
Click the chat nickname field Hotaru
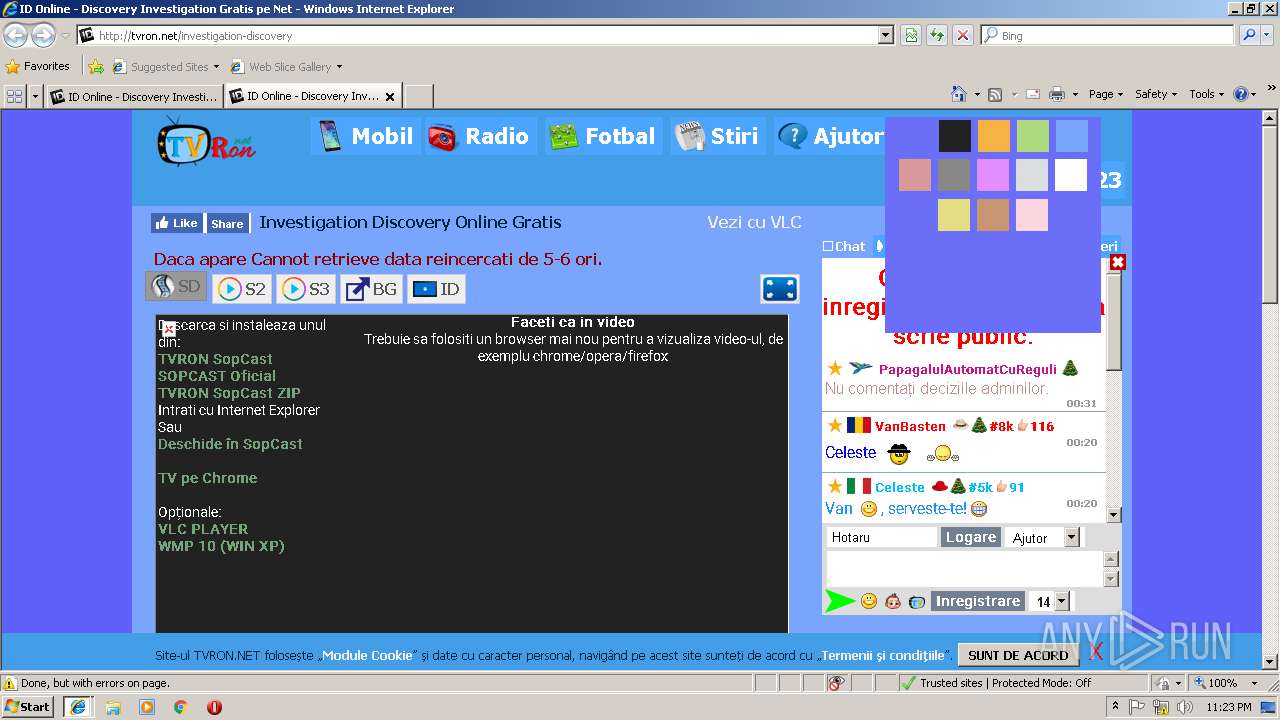[881, 537]
